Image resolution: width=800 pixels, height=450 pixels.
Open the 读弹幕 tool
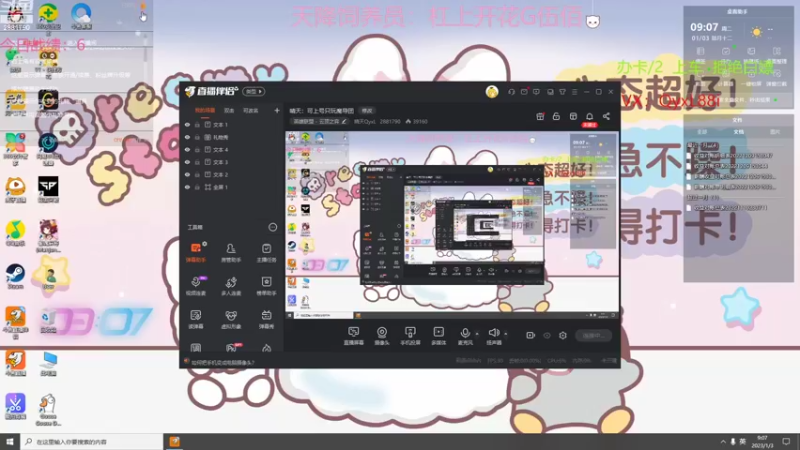tap(196, 319)
